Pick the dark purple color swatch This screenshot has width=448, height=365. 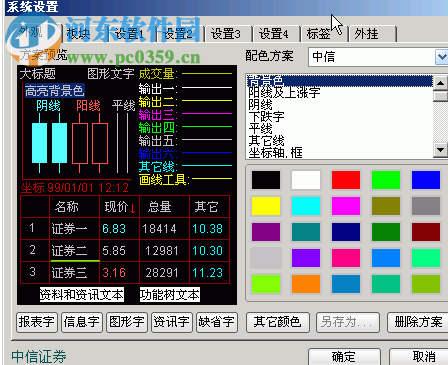pyautogui.click(x=266, y=232)
